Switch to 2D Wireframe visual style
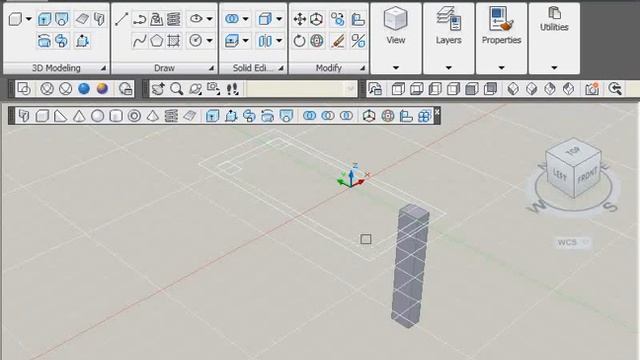 [24, 89]
